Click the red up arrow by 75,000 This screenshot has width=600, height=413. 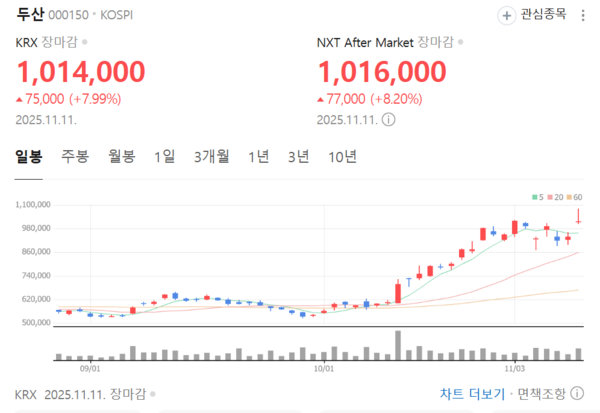pos(21,99)
